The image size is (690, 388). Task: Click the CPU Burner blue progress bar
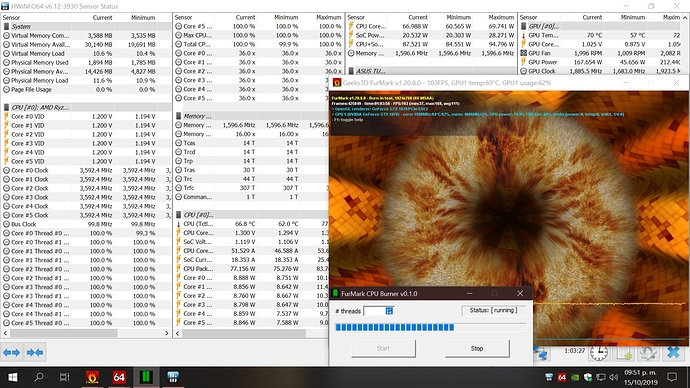click(x=430, y=327)
